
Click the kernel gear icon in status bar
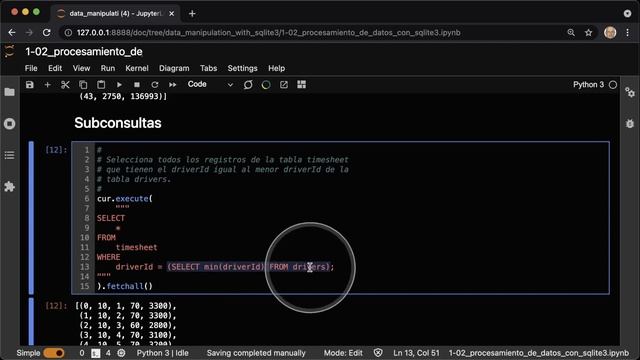pyautogui.click(x=121, y=353)
